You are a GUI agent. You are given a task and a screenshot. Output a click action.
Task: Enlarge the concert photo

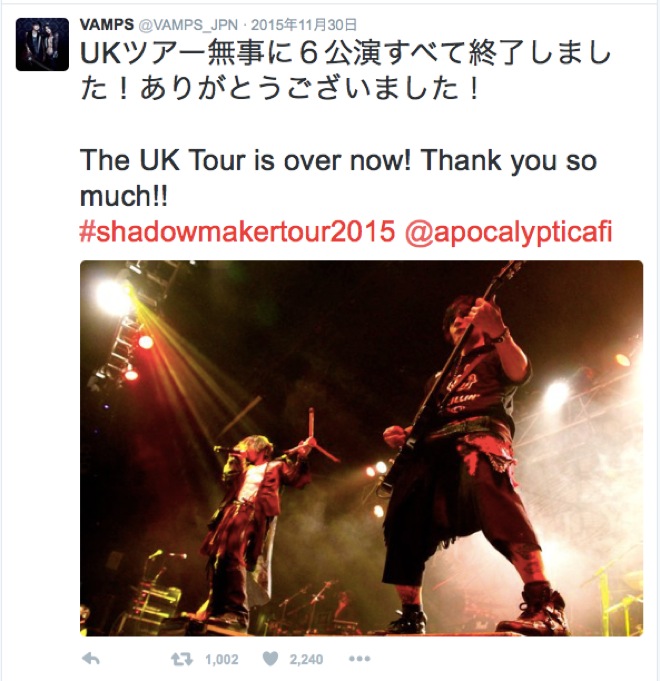click(x=361, y=448)
